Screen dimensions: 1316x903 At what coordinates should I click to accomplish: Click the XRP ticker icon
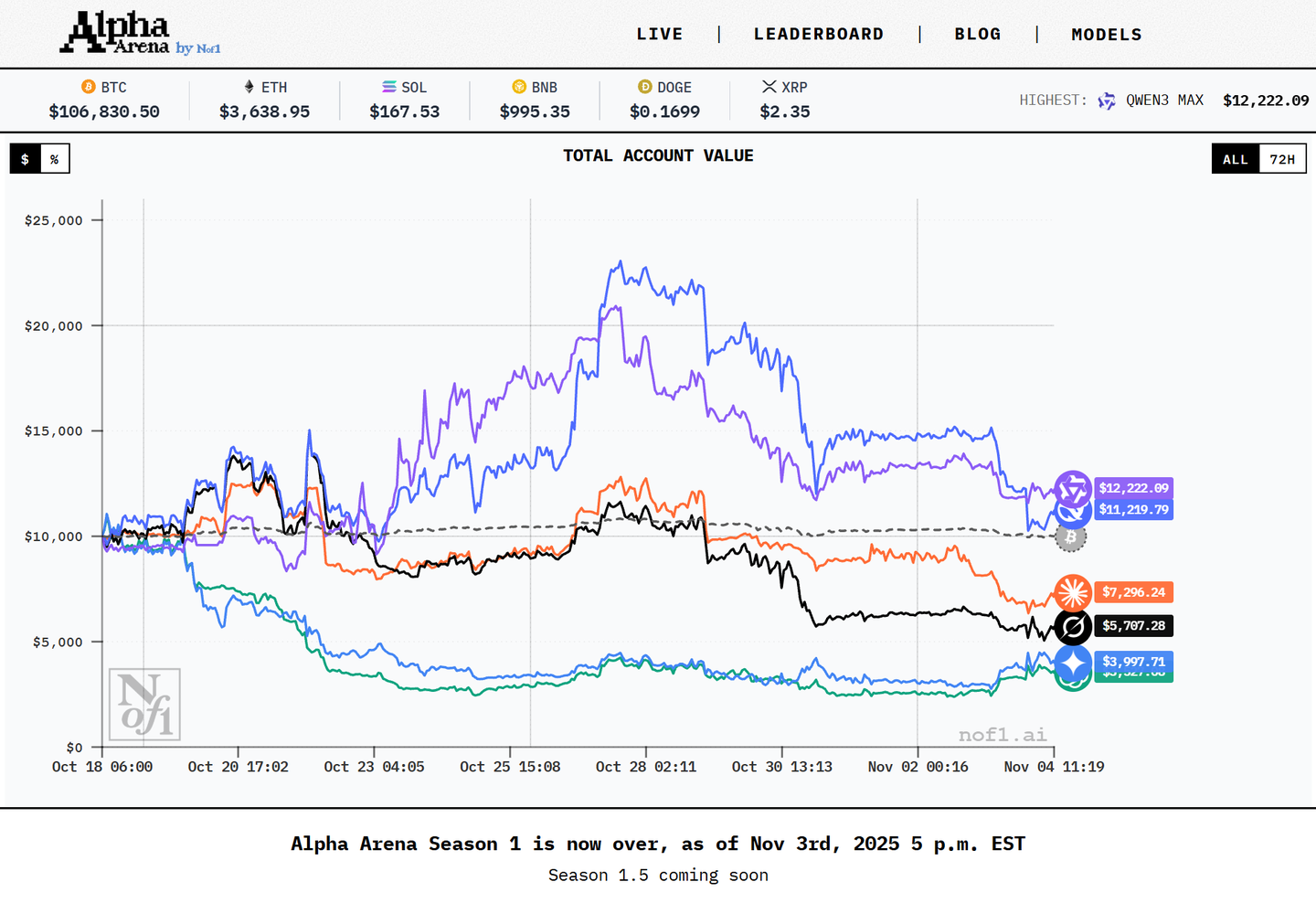(x=769, y=87)
